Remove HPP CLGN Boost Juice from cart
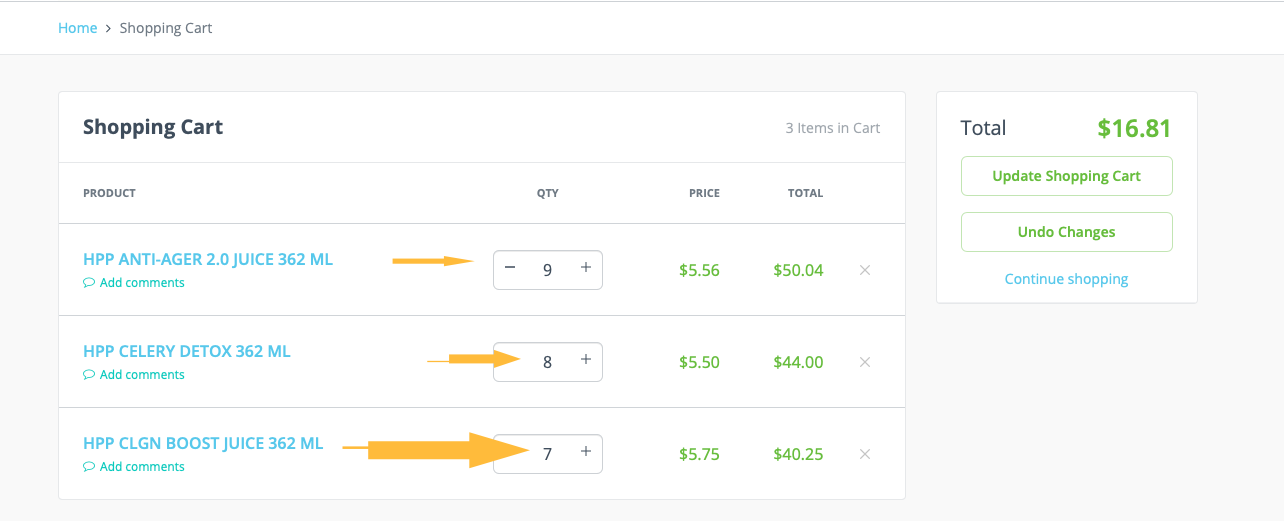This screenshot has height=521, width=1284. click(865, 454)
